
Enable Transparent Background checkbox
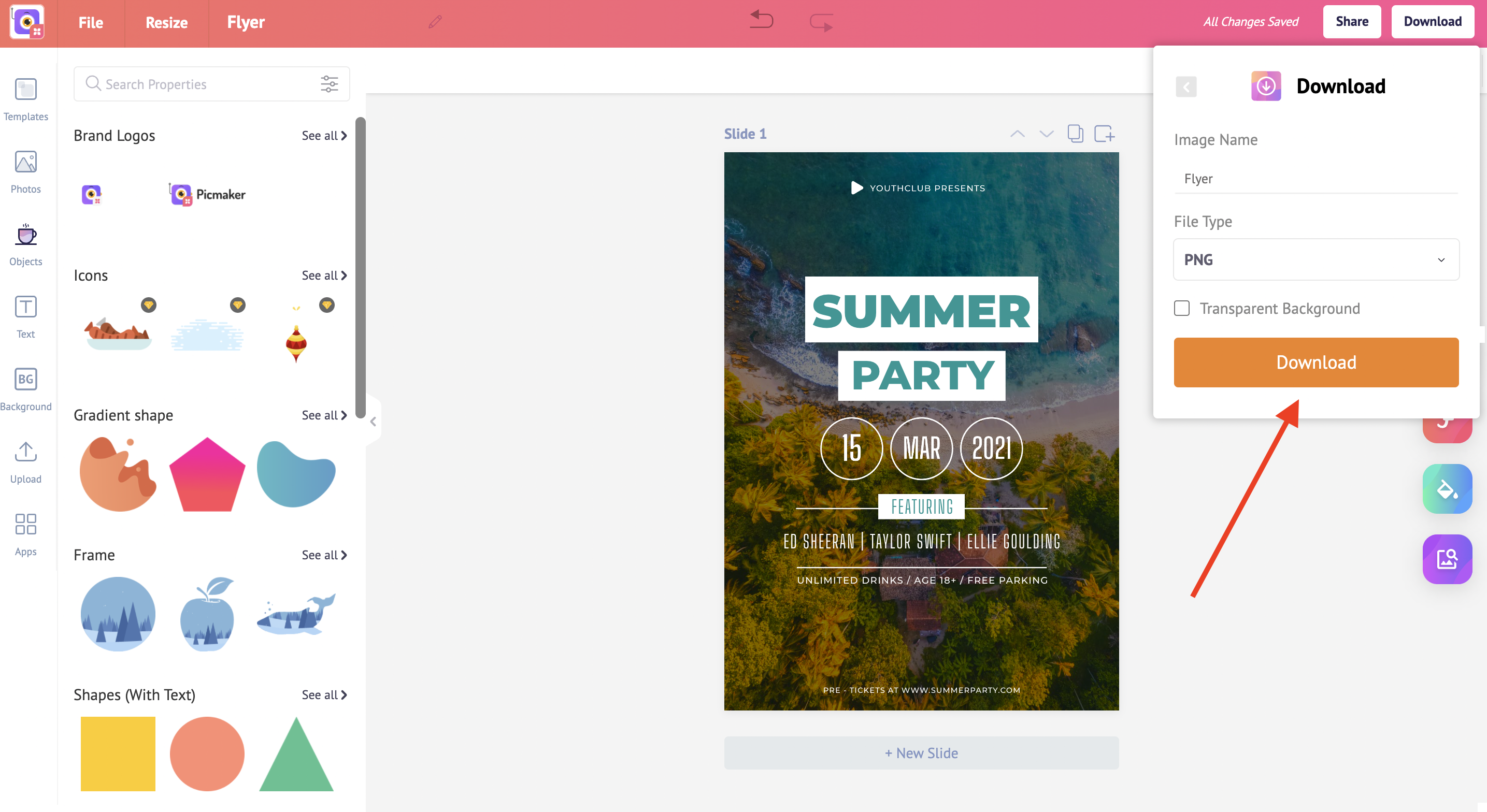click(x=1182, y=308)
